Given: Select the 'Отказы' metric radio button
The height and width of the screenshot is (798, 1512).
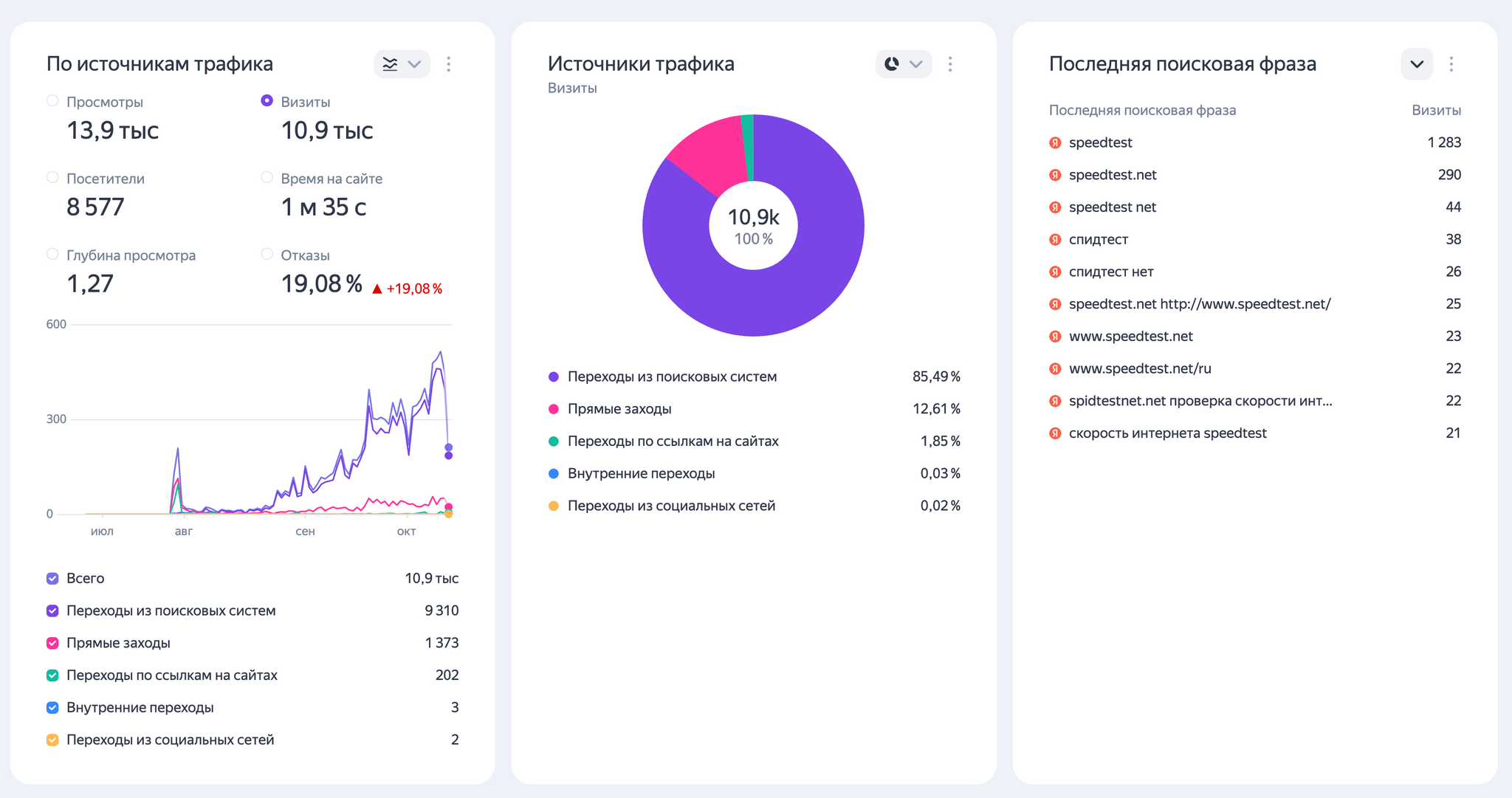Looking at the screenshot, I should tap(267, 255).
